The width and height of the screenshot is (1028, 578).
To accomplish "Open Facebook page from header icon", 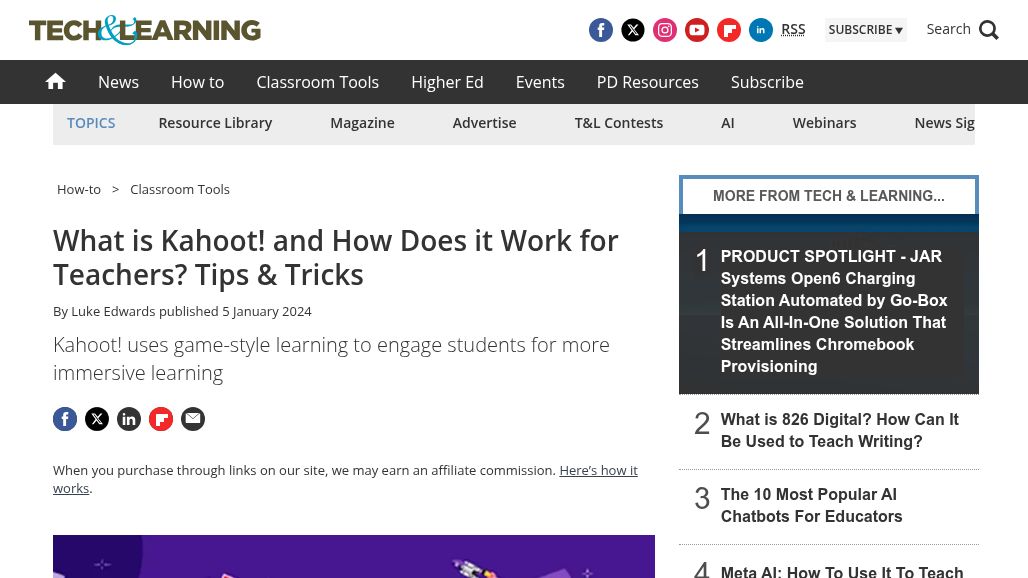I will [x=601, y=30].
